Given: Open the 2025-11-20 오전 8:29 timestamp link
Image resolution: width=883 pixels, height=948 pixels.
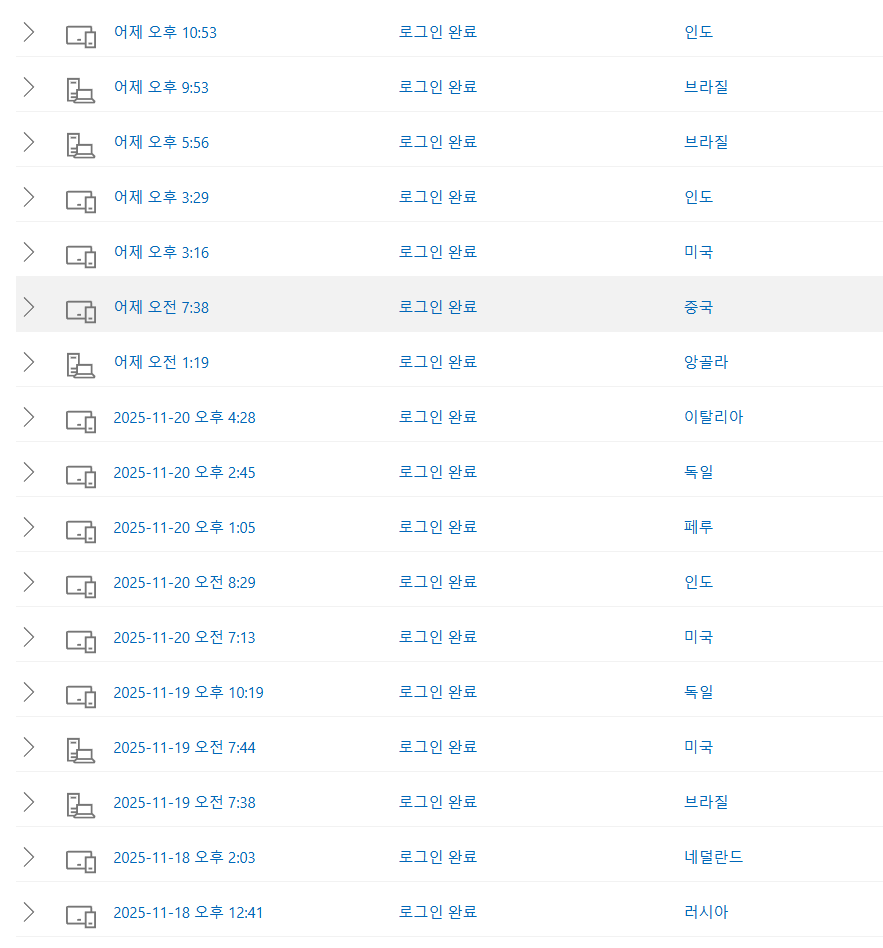Looking at the screenshot, I should pos(184,582).
